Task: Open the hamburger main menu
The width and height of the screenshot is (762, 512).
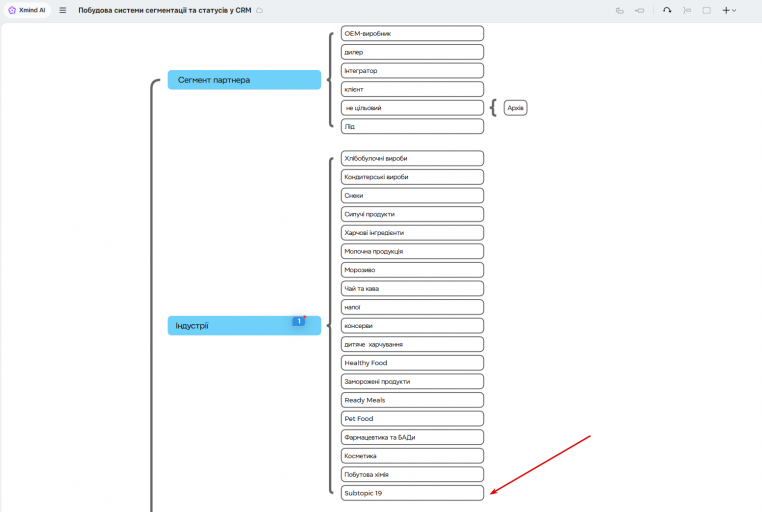Action: tap(63, 10)
